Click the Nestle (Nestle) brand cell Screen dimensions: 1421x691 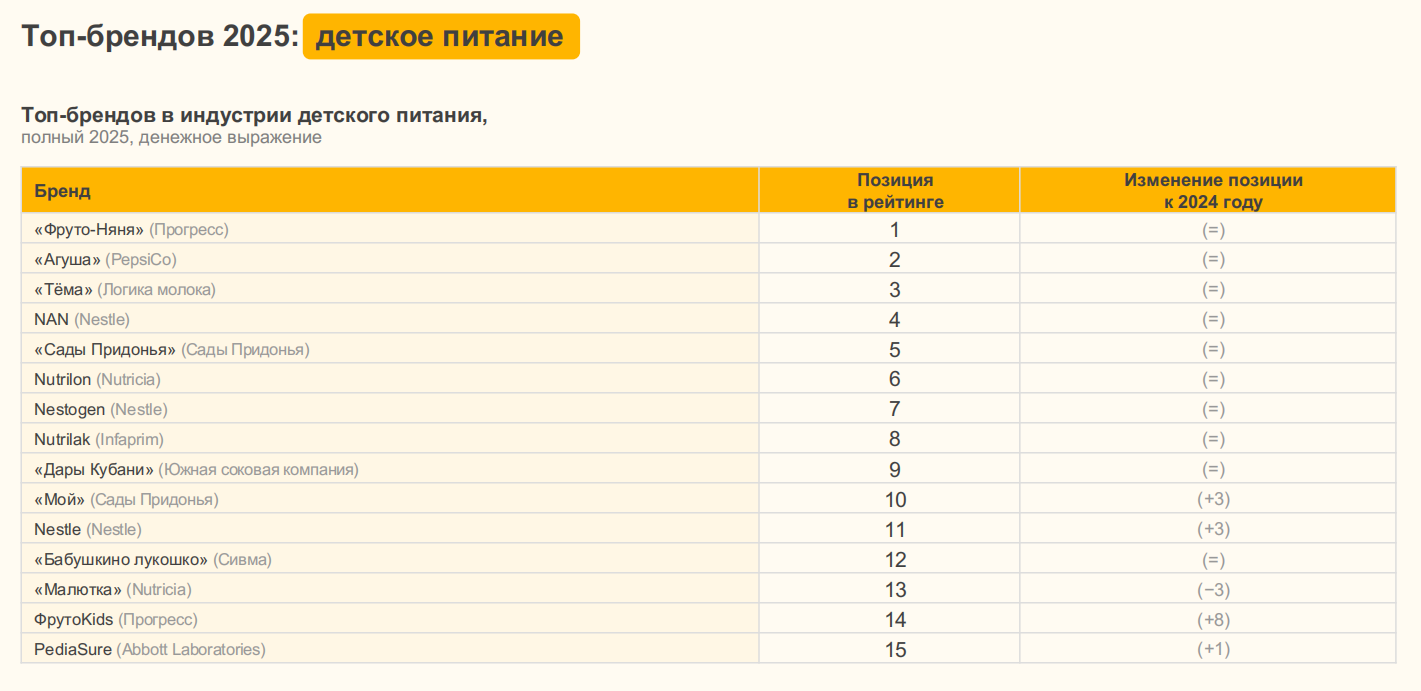390,529
